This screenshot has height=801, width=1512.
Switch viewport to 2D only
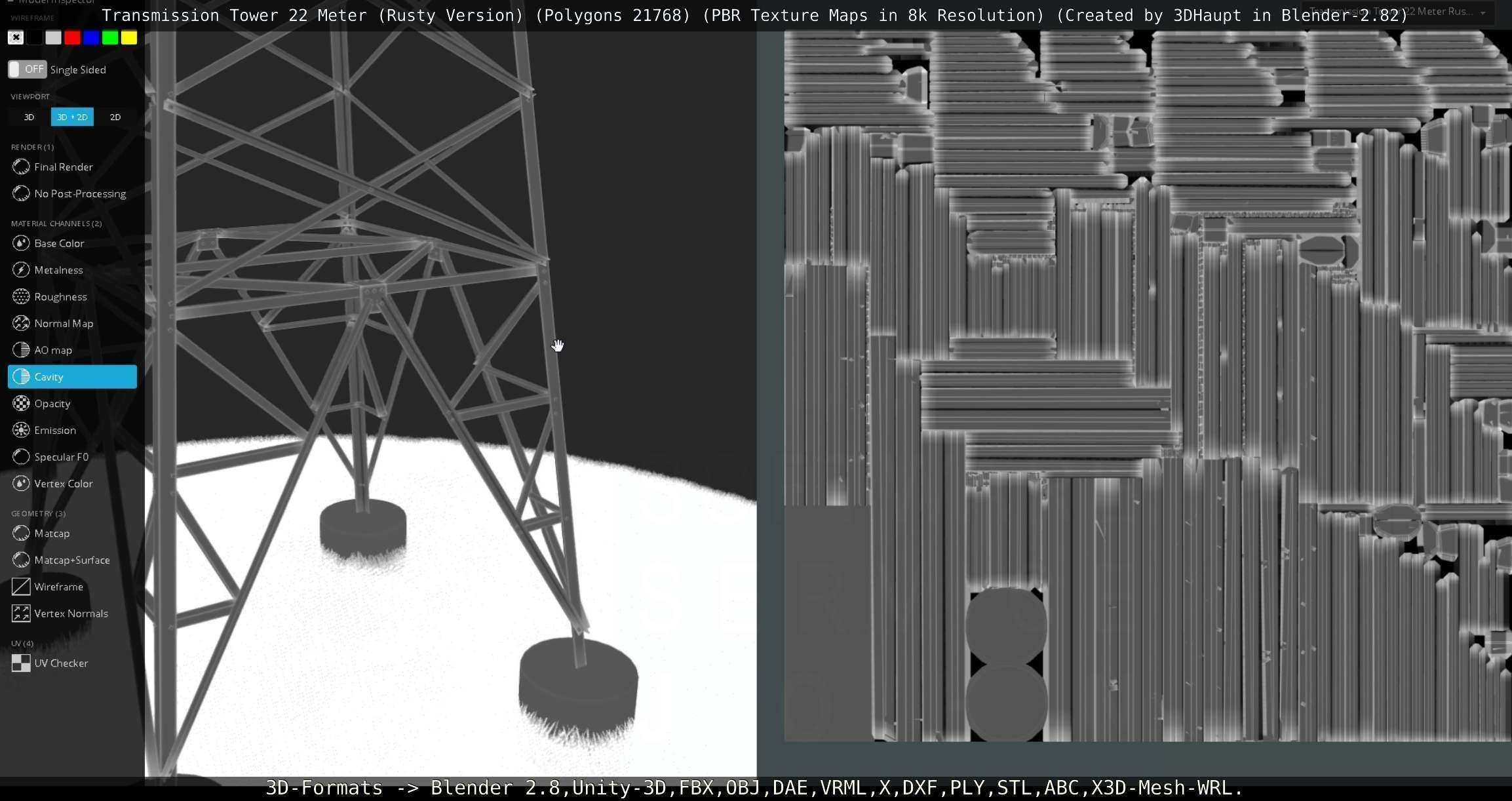(x=115, y=117)
